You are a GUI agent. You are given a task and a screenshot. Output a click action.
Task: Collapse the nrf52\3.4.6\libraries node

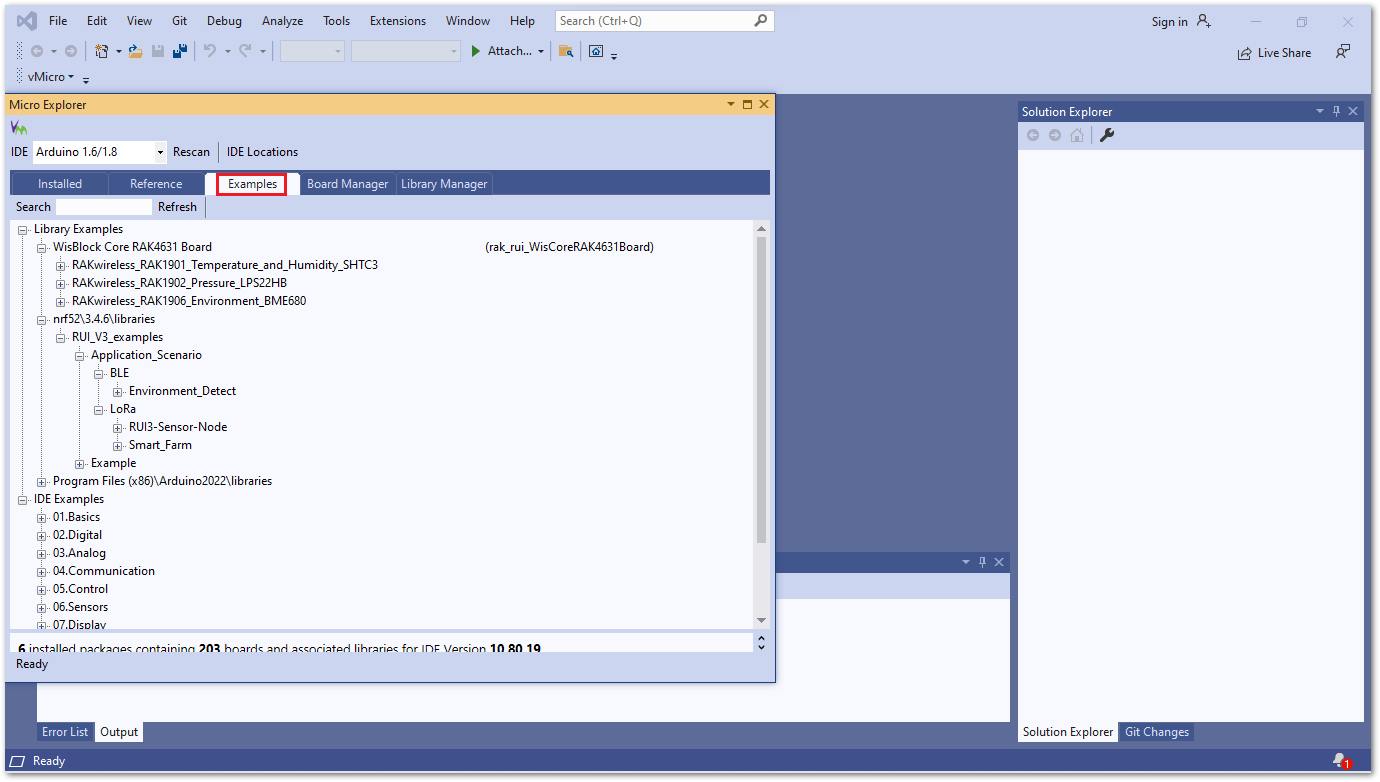[x=42, y=319]
